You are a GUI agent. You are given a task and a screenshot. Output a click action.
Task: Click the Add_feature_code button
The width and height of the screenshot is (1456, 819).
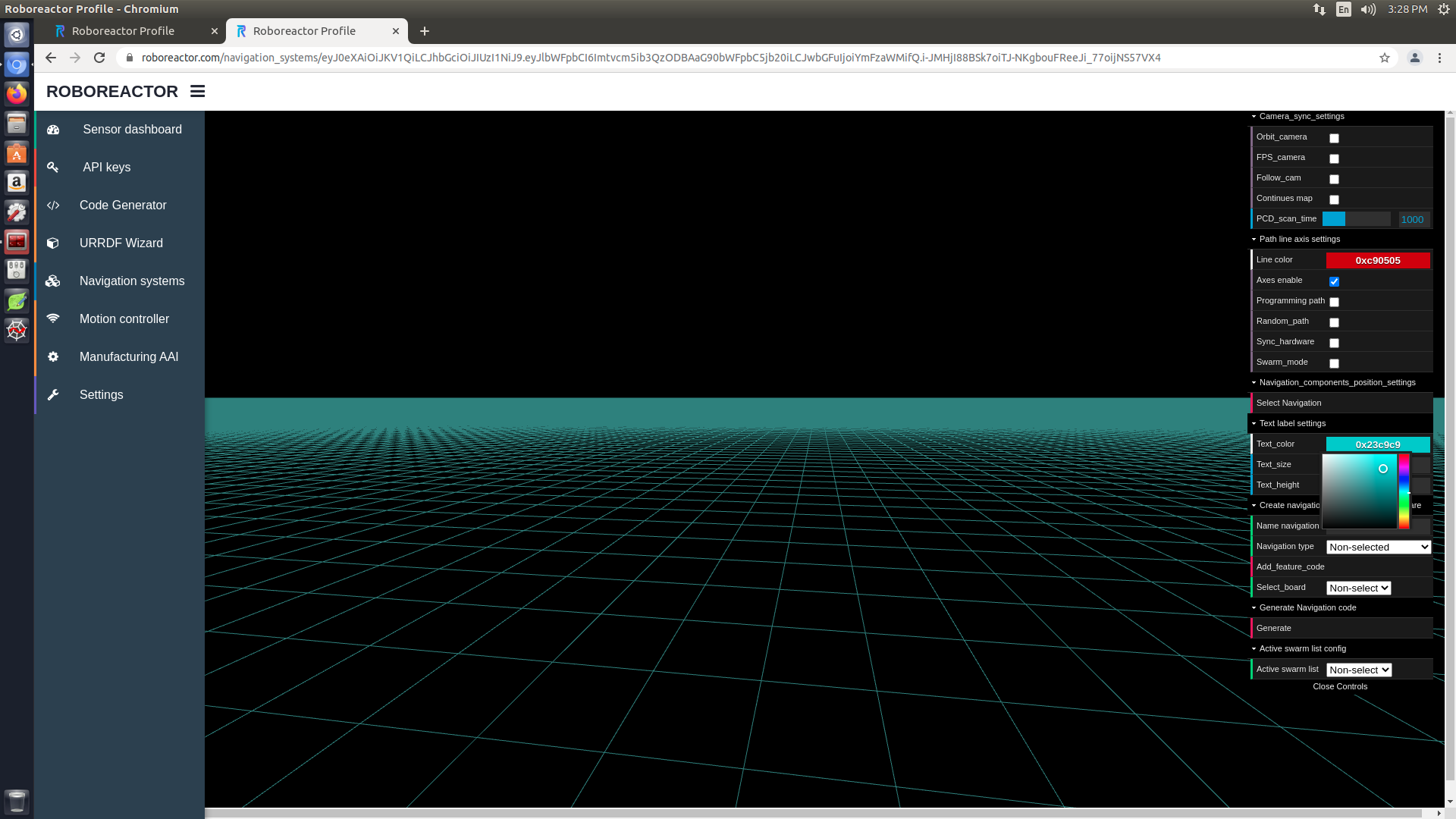coord(1341,566)
